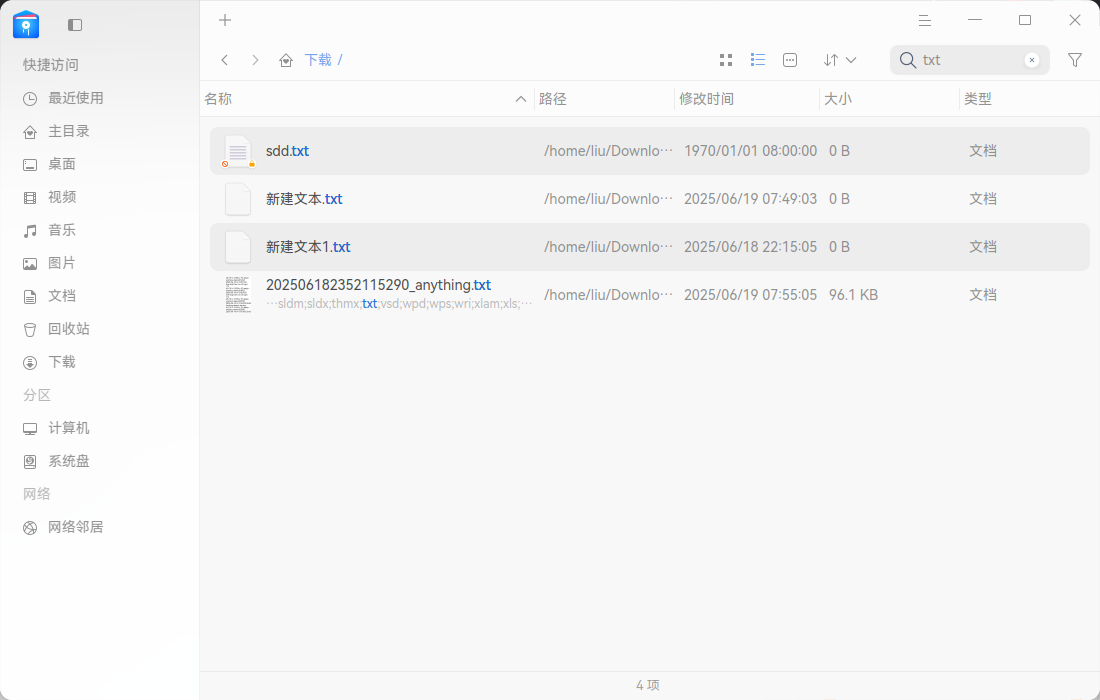
Task: Select the 新建文本.txt file icon
Action: pos(238,199)
